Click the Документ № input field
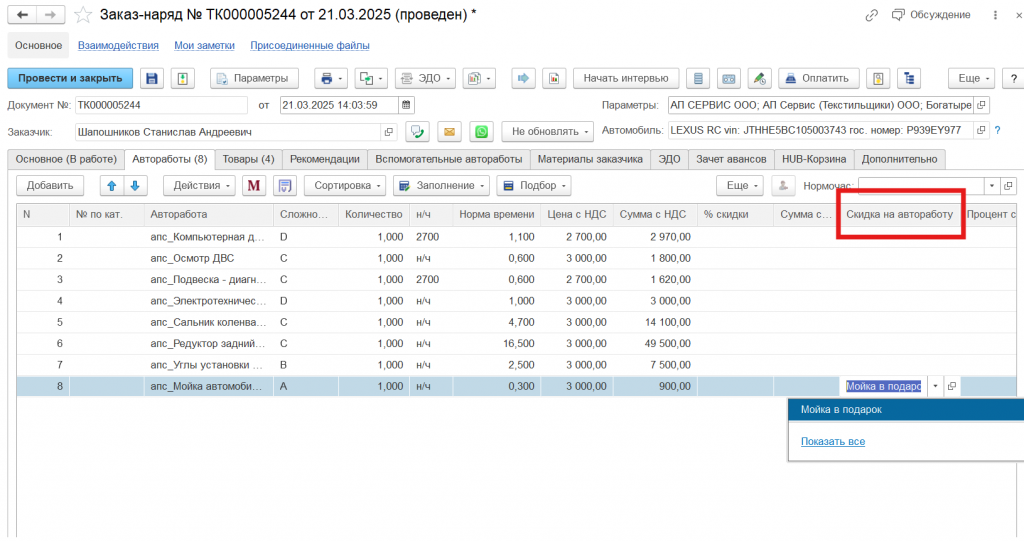Screen dimensions: 1024x541 coord(160,105)
